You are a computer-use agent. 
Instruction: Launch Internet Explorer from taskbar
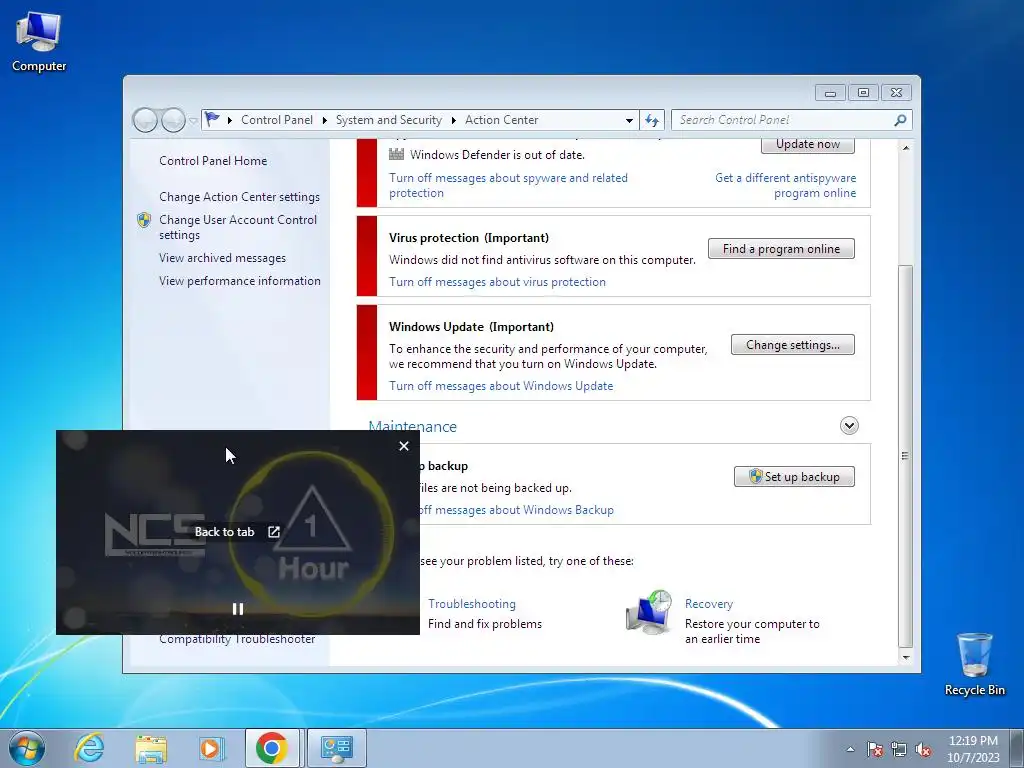89,748
